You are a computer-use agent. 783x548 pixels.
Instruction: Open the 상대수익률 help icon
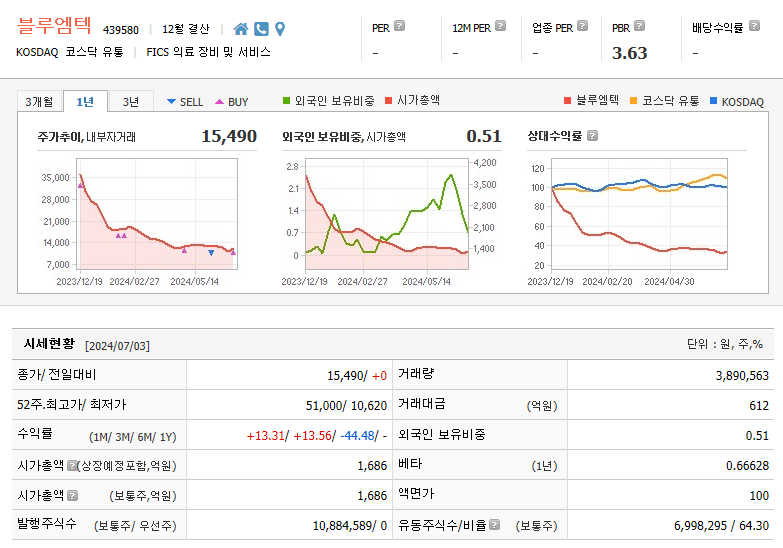pos(592,135)
